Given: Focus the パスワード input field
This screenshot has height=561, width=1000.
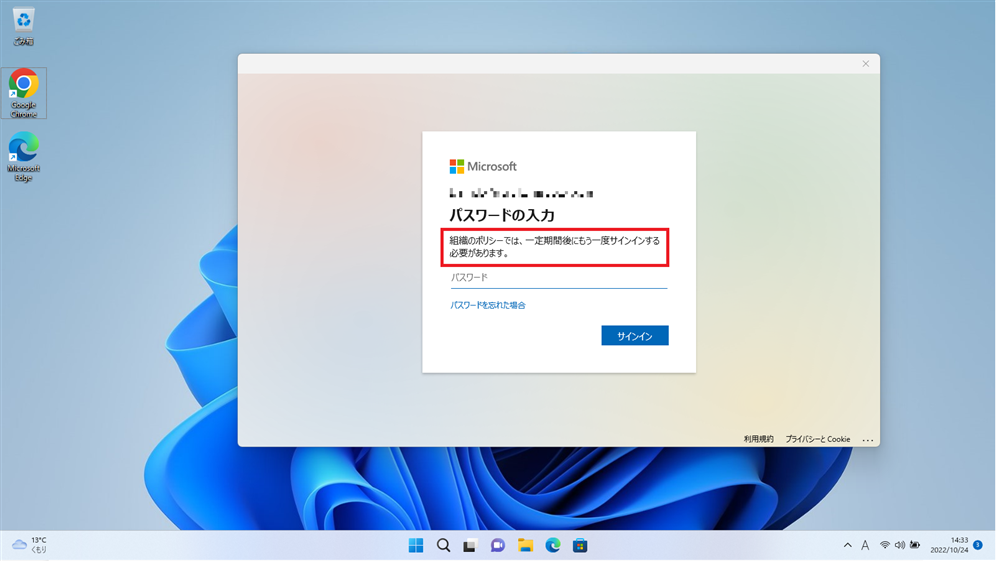Looking at the screenshot, I should coord(558,277).
